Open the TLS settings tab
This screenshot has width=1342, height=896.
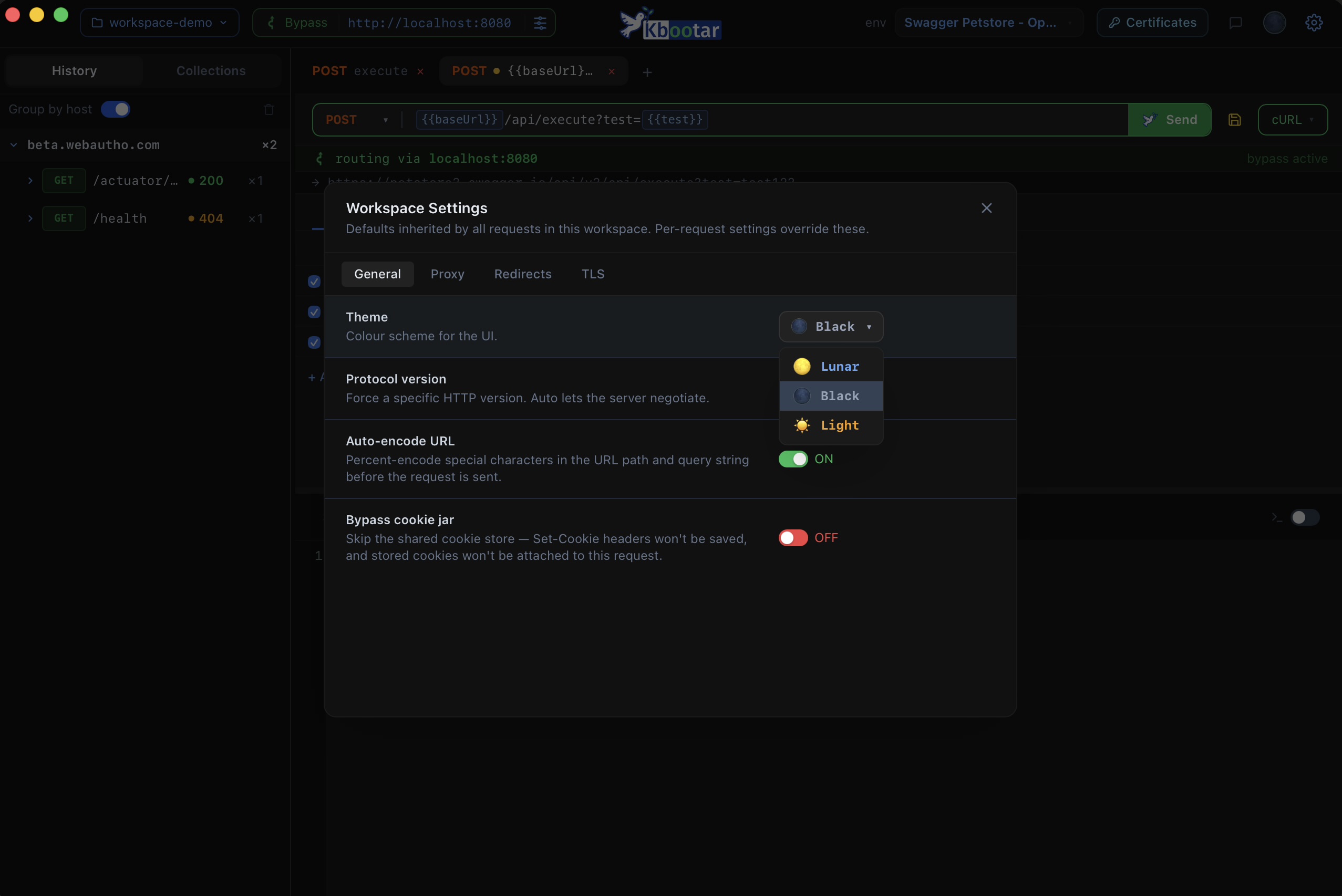coord(593,274)
